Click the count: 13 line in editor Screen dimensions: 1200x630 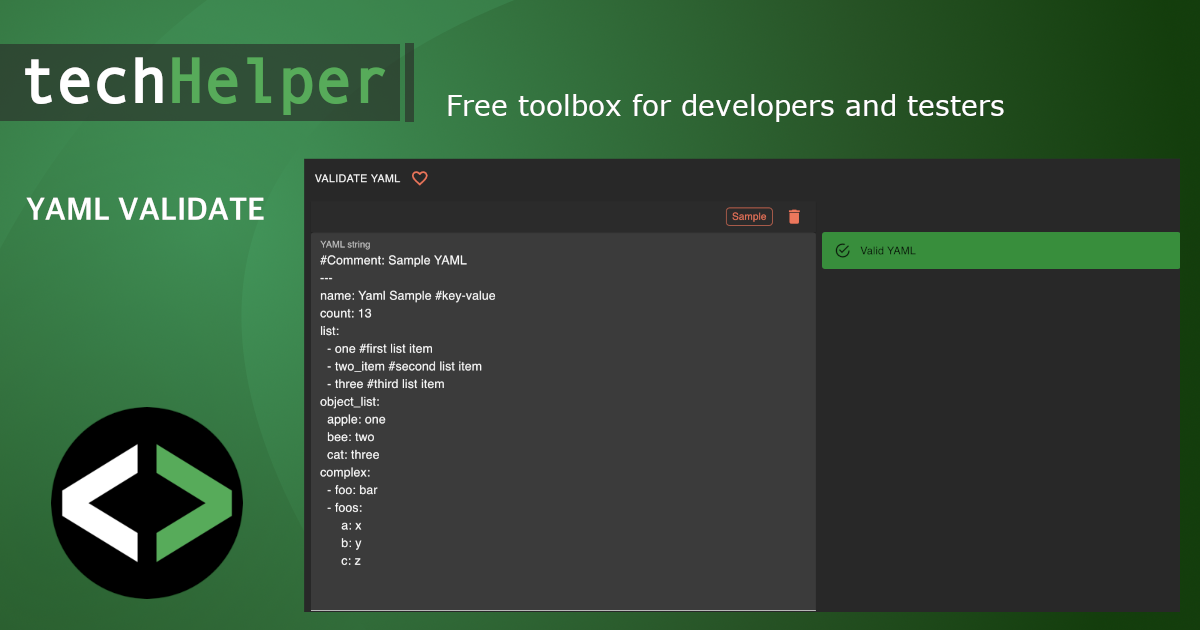pos(346,314)
